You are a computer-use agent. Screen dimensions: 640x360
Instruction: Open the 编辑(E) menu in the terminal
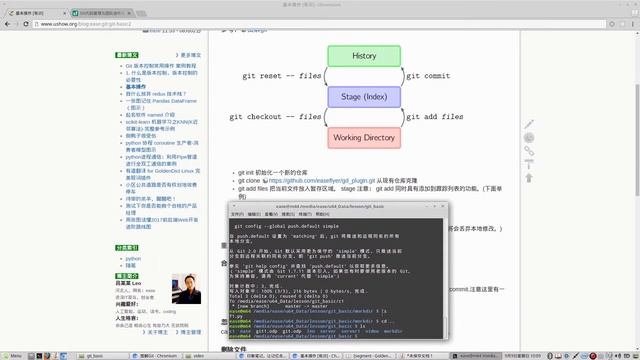click(x=254, y=214)
